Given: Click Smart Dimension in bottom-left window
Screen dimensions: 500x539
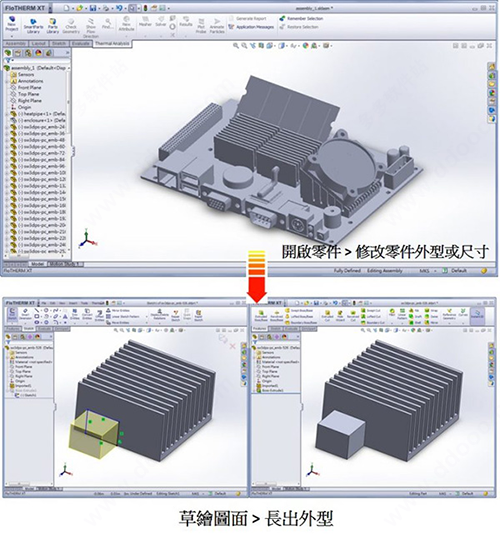Looking at the screenshot, I should 25,314.
